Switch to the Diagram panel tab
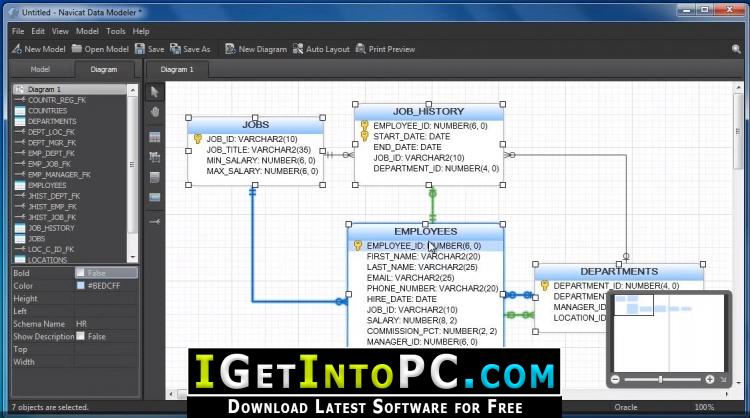Image resolution: width=750 pixels, height=418 pixels. pos(104,69)
